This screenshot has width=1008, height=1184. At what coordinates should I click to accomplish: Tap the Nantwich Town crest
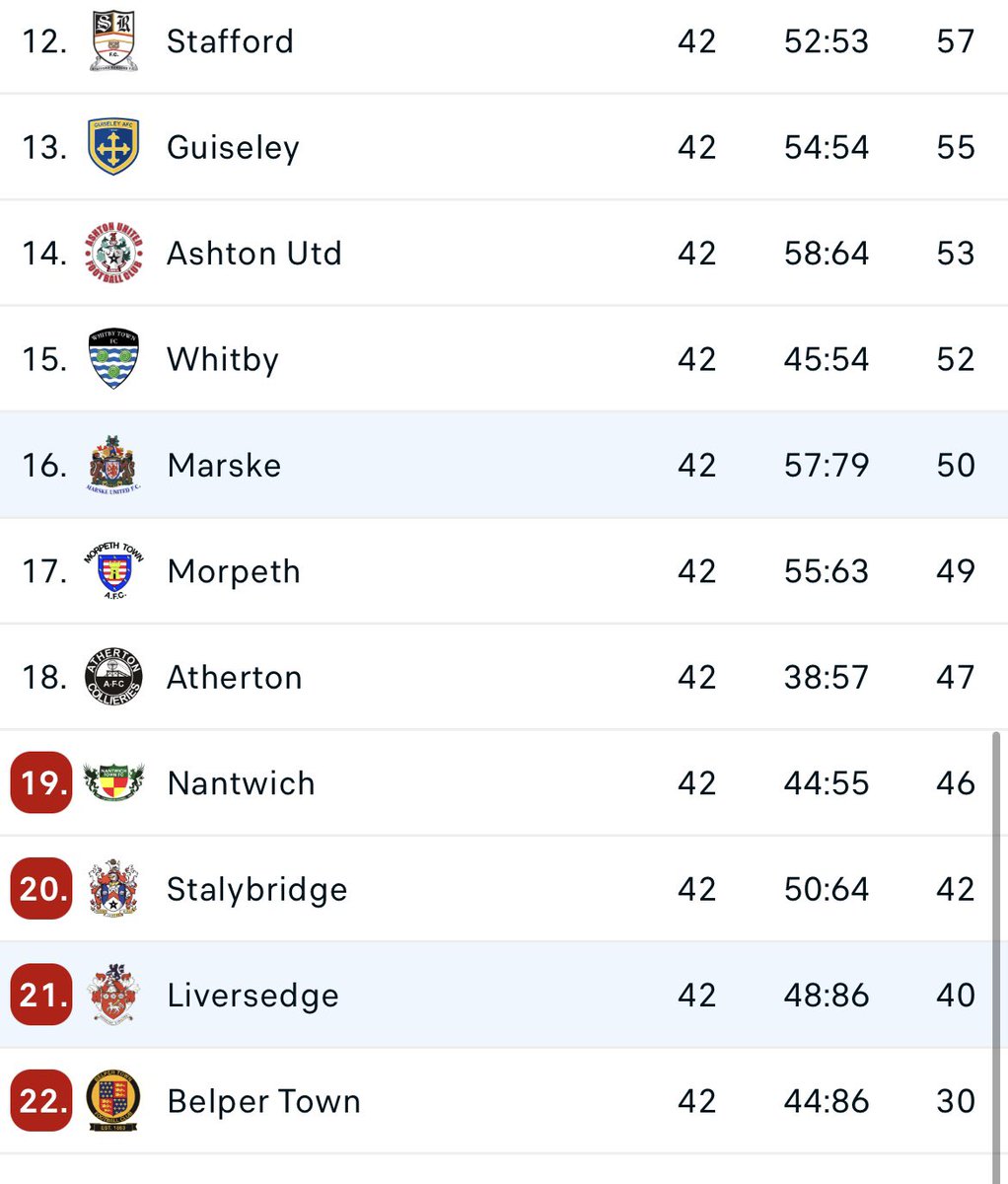tap(113, 782)
